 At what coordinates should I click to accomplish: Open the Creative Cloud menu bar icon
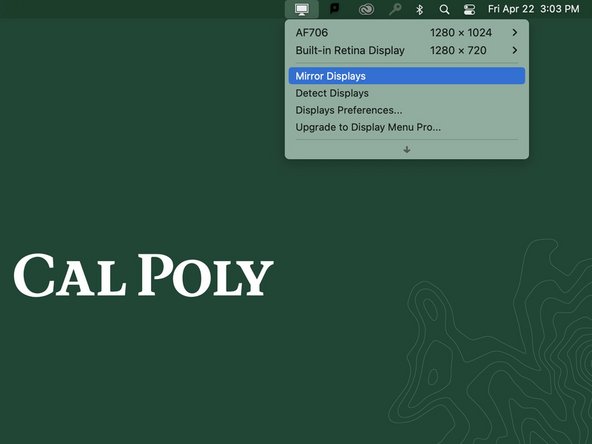click(x=366, y=9)
